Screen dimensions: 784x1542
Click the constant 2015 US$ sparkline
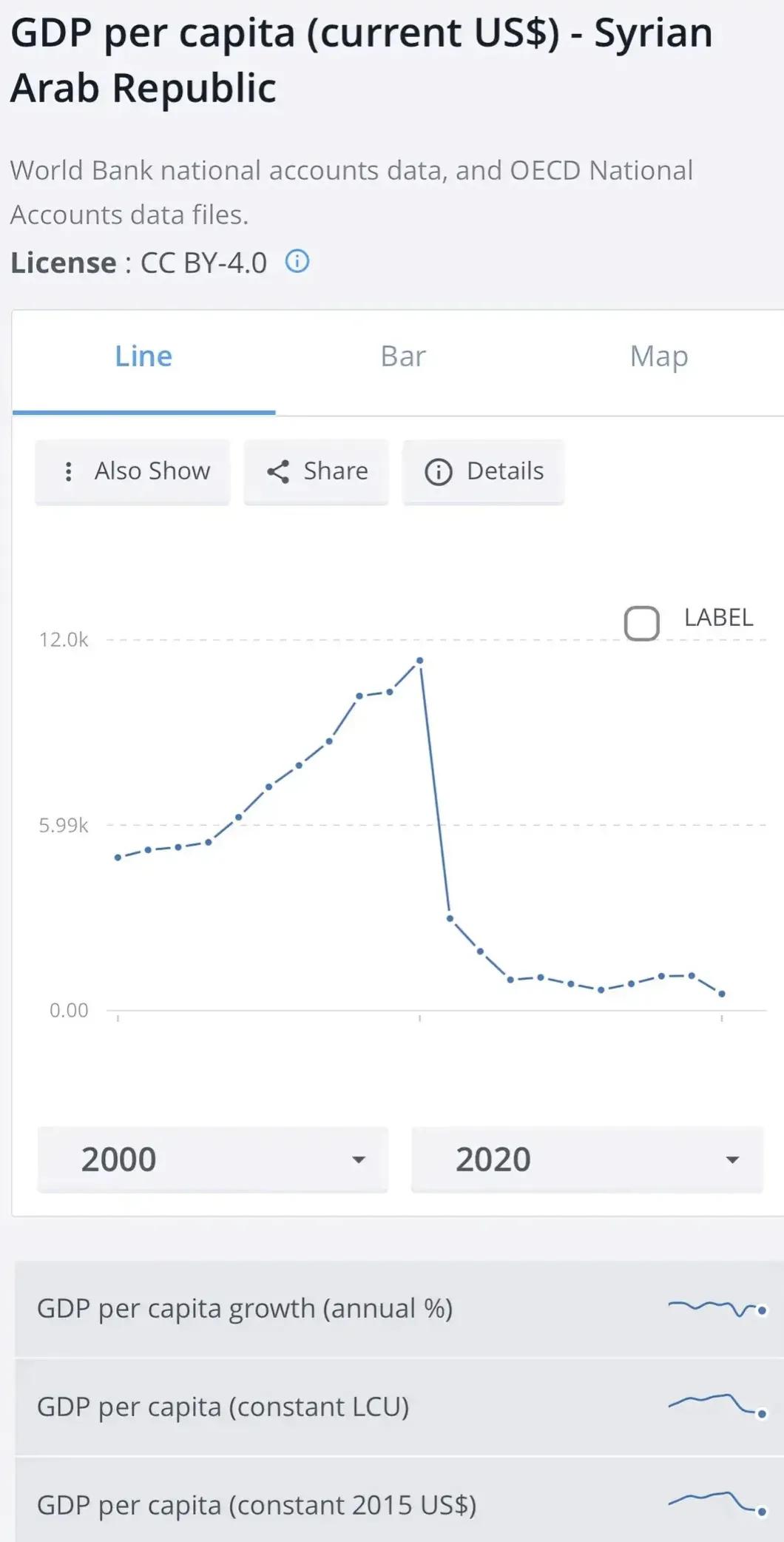click(716, 1503)
